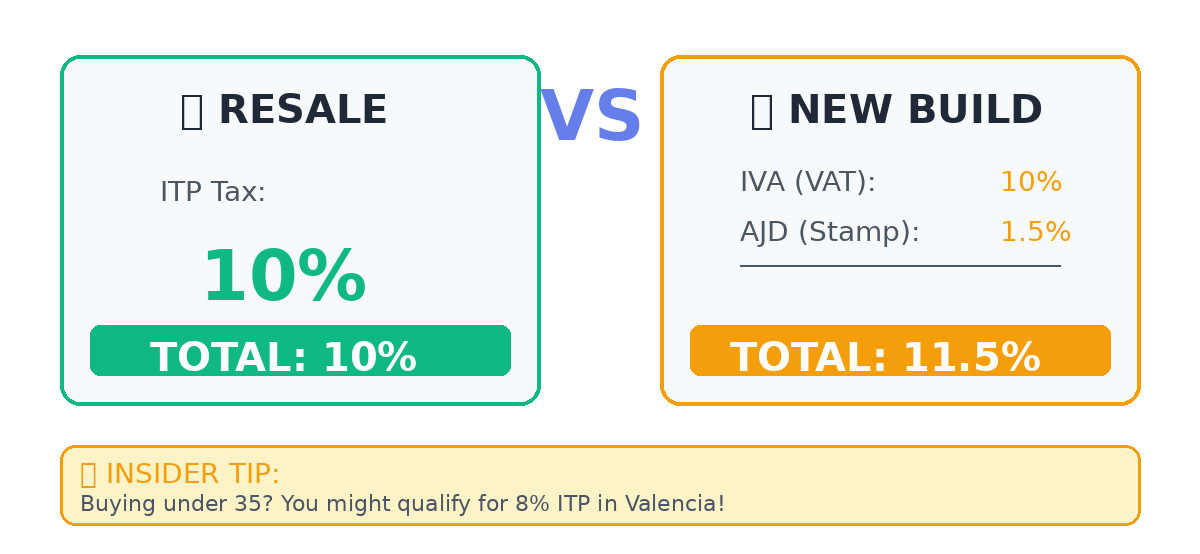Click the ITP Tax label

(x=213, y=192)
